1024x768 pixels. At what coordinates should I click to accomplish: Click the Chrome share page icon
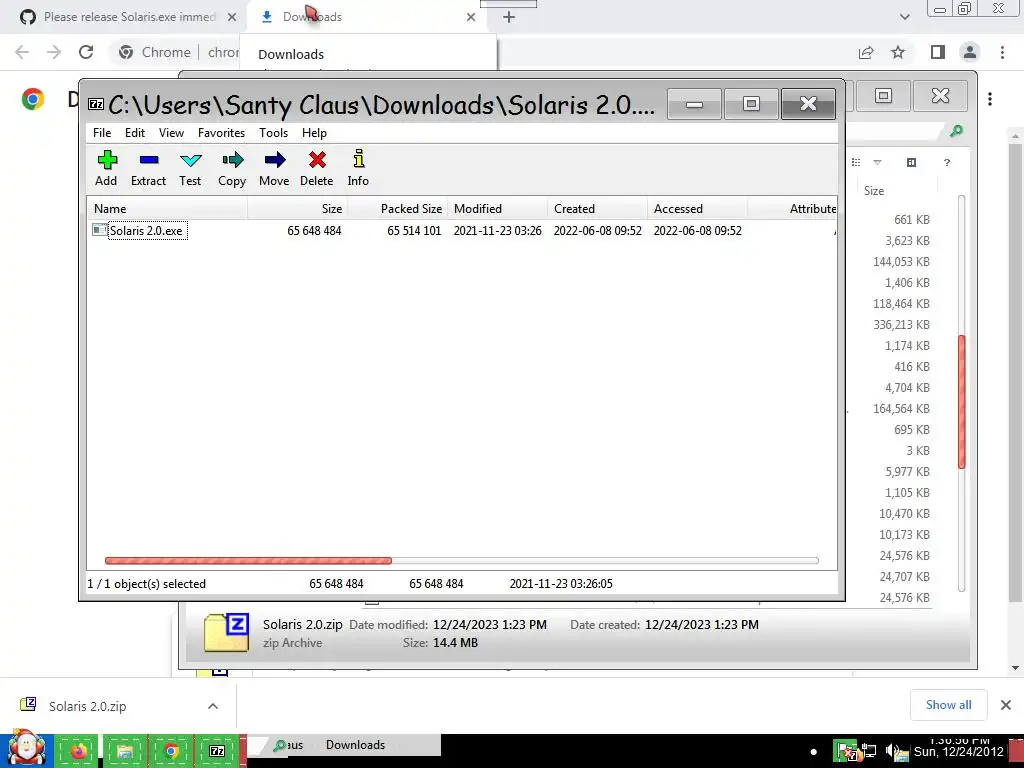click(866, 52)
